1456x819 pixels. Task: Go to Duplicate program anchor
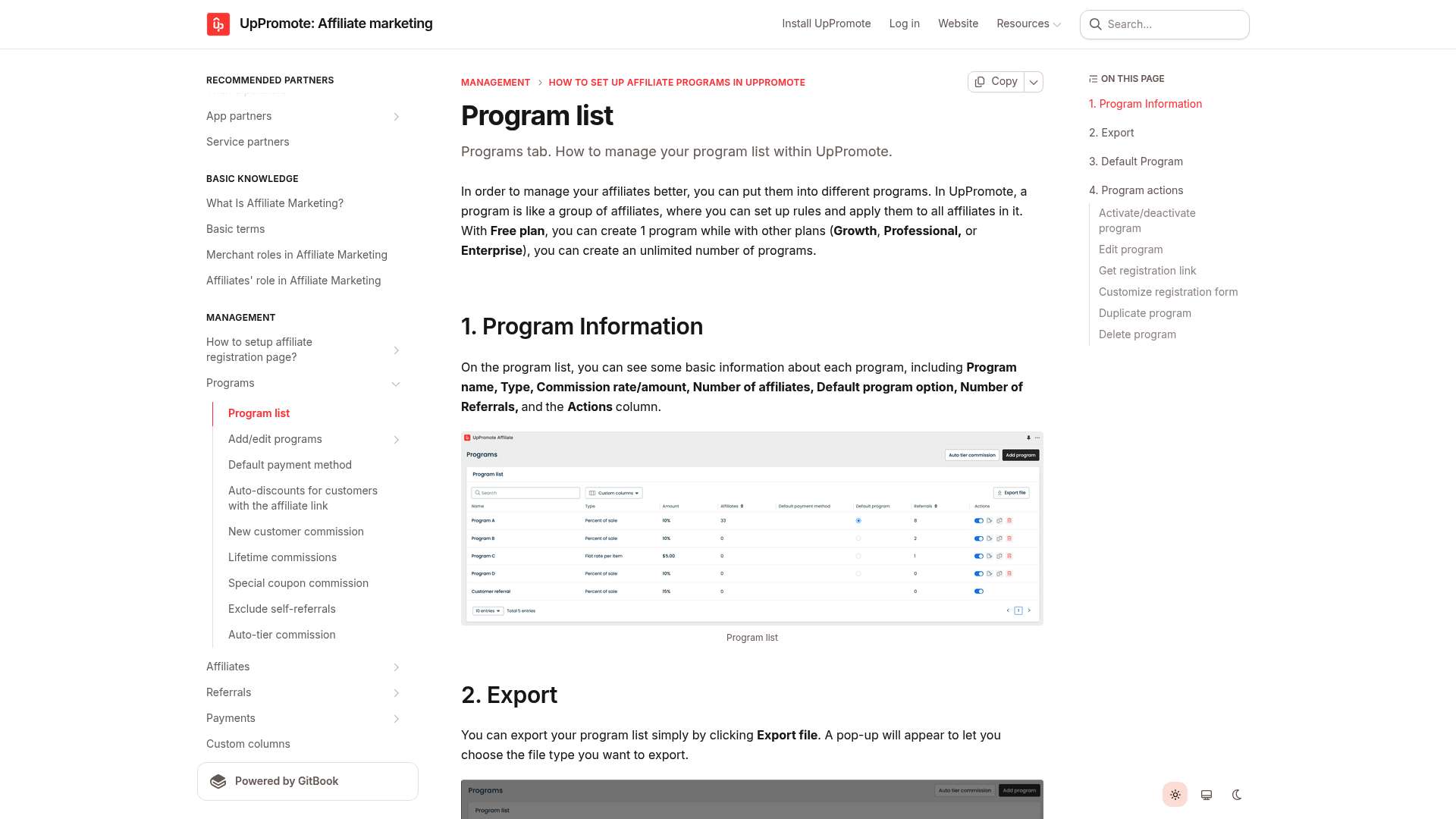click(x=1144, y=313)
